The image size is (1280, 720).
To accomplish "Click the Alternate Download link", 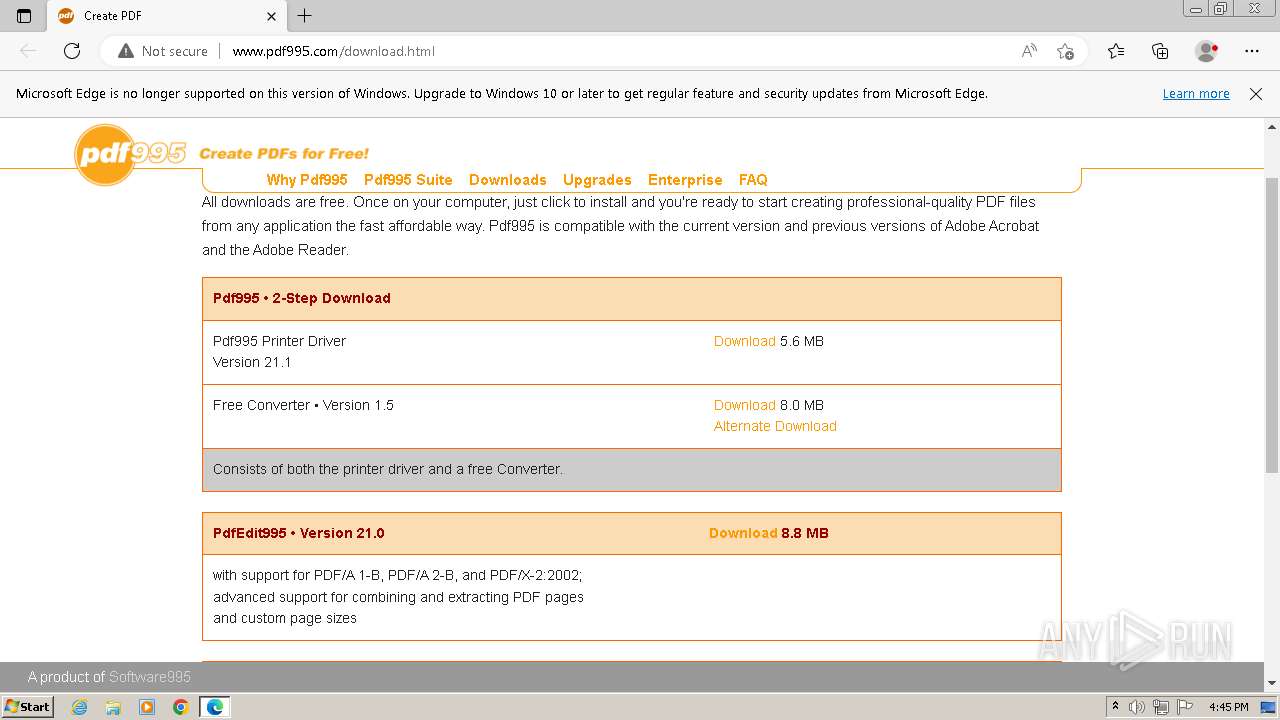I will [x=775, y=426].
